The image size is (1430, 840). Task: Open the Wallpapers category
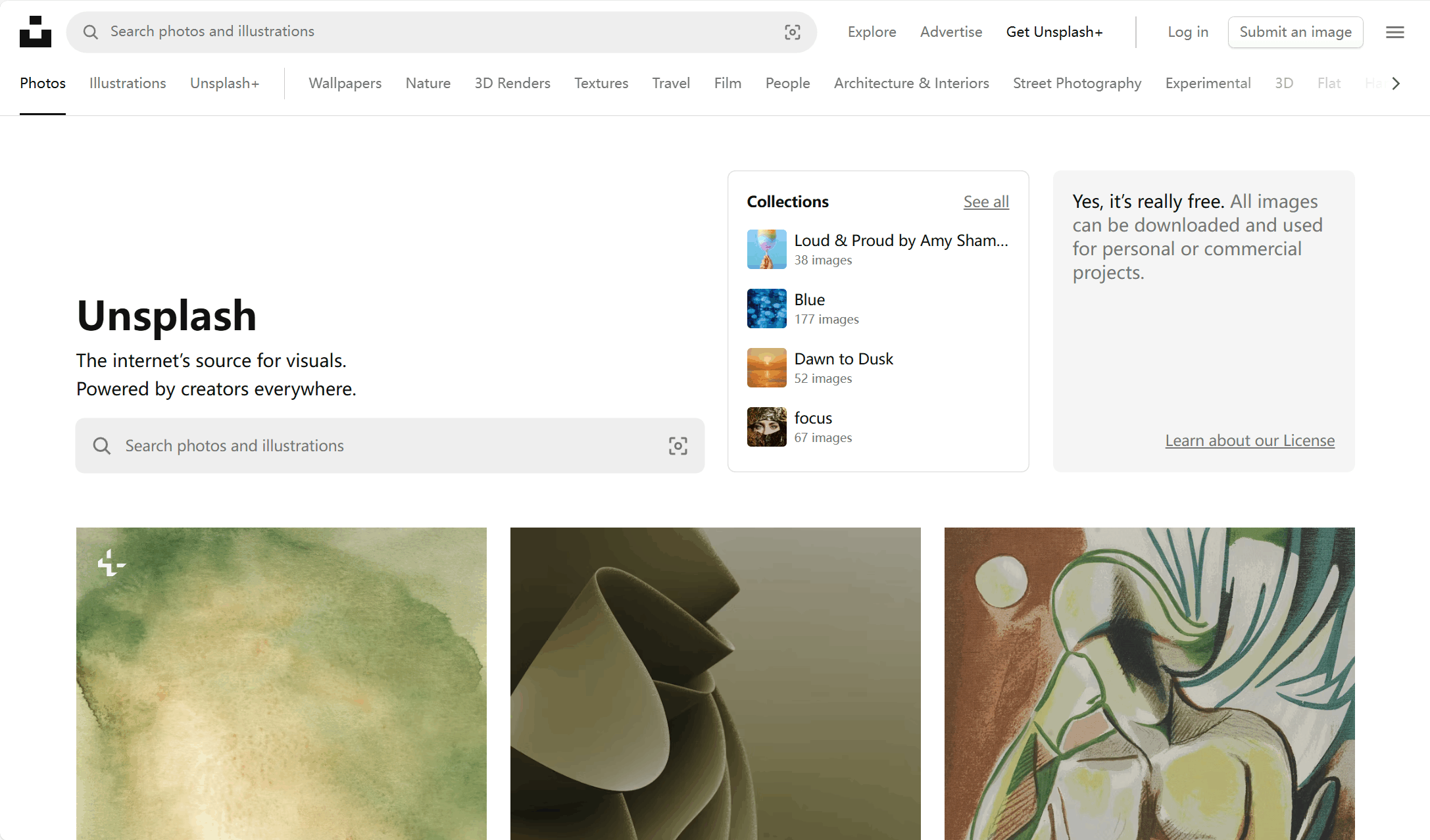(345, 84)
